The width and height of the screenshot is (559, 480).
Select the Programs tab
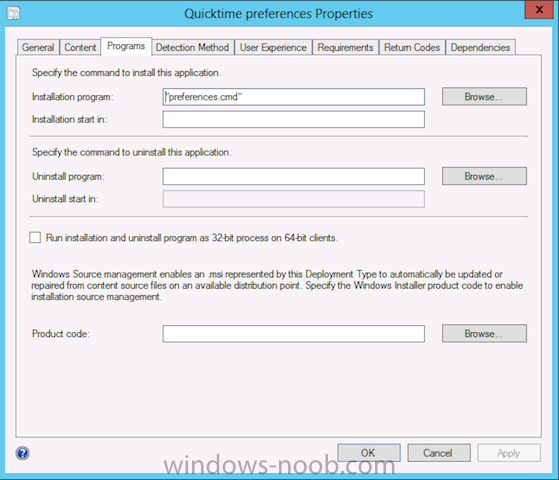coord(126,46)
